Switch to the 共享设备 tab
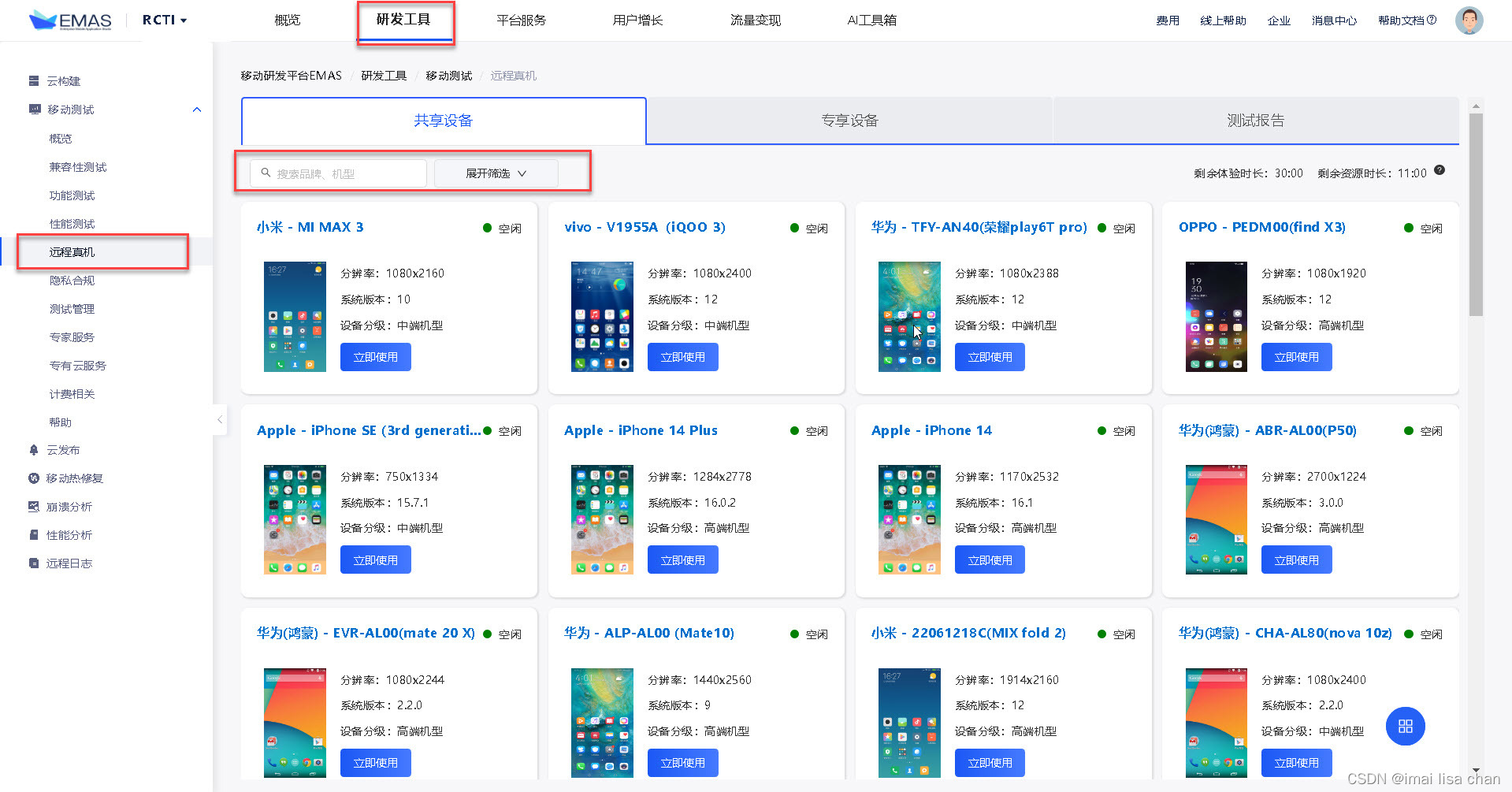Image resolution: width=1512 pixels, height=792 pixels. click(444, 121)
